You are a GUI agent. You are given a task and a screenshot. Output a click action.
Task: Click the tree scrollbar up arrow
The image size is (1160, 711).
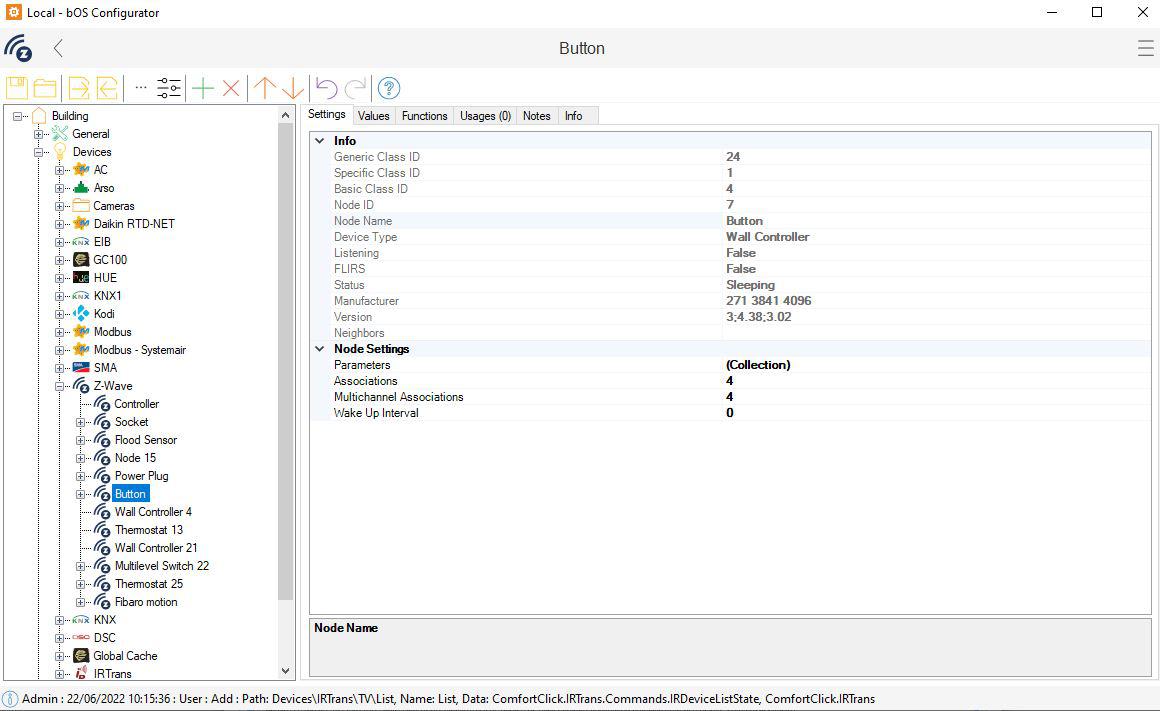pyautogui.click(x=286, y=115)
